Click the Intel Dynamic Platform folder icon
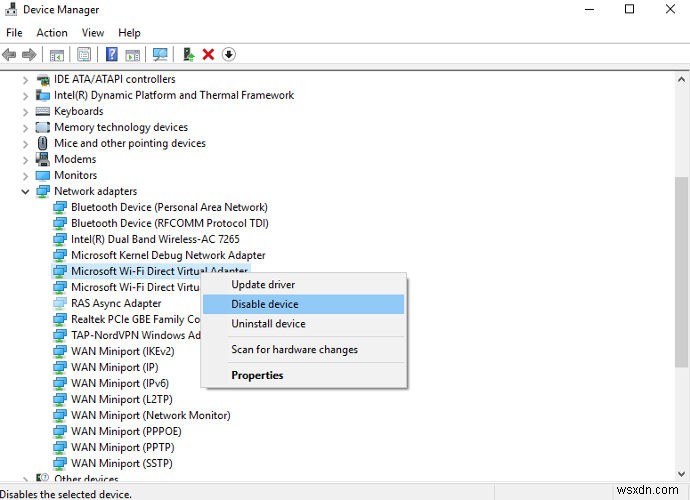This screenshot has height=500, width=690. click(43, 95)
